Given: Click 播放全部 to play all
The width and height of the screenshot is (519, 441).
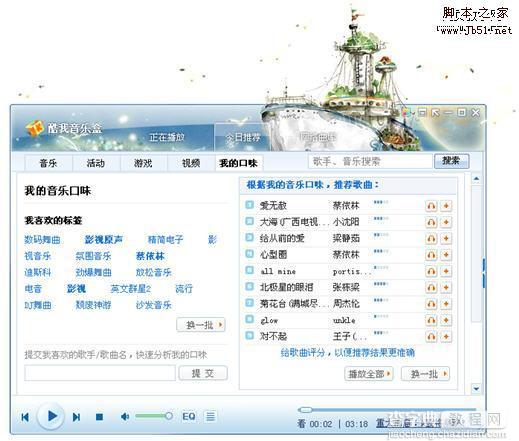Looking at the screenshot, I should 369,374.
